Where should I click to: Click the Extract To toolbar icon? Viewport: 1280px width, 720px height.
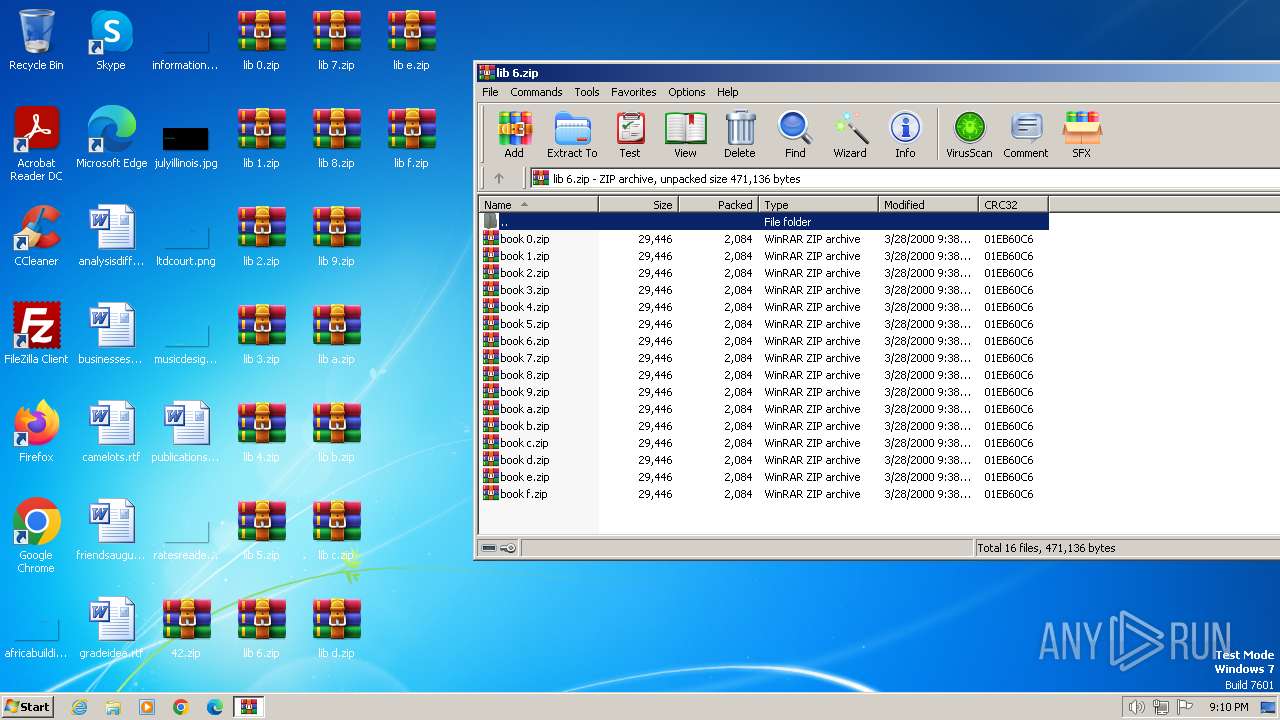tap(572, 135)
